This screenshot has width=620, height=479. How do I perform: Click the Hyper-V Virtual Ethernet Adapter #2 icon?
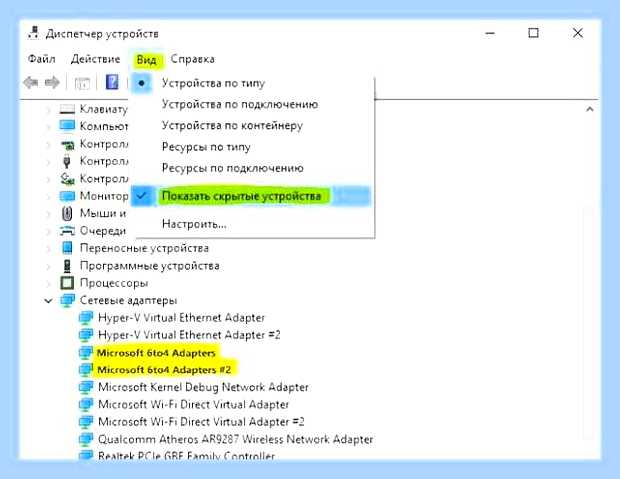pyautogui.click(x=86, y=335)
